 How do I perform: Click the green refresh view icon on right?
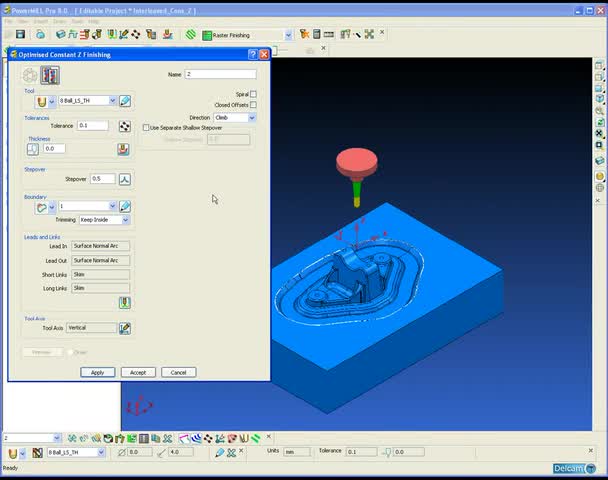599,122
